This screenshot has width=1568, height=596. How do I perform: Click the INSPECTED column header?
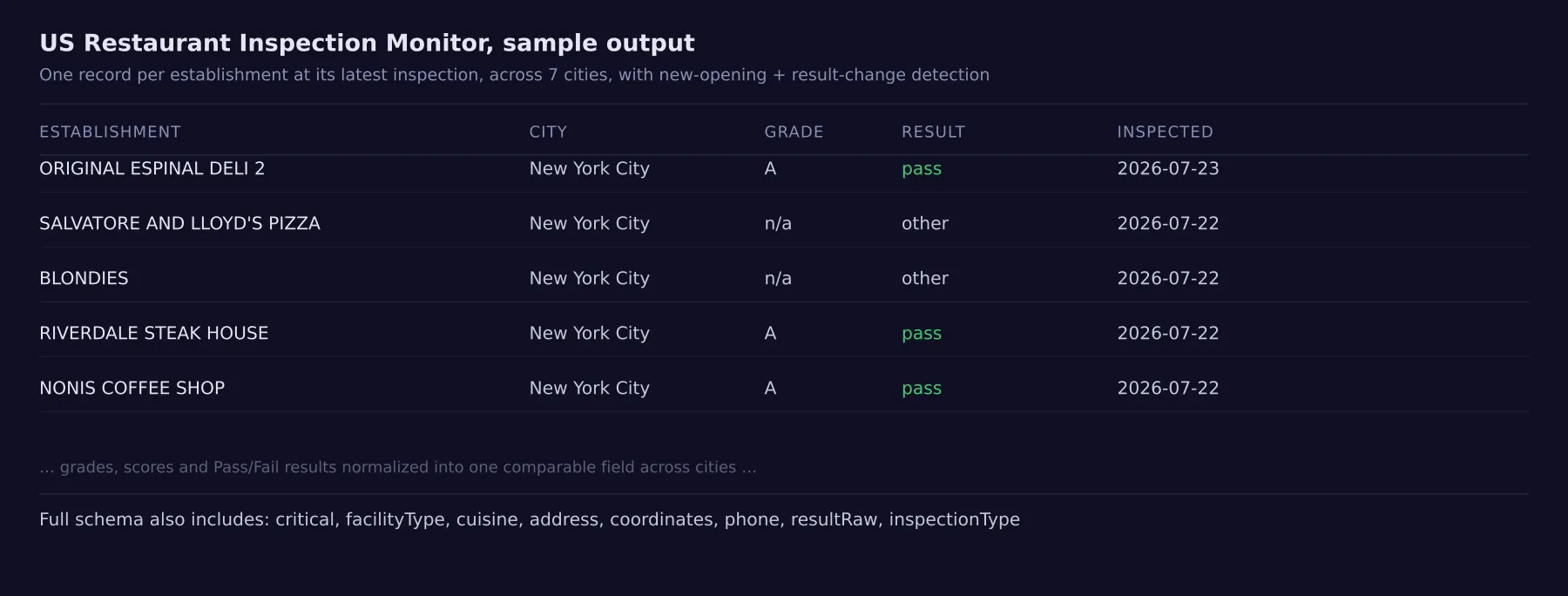click(1165, 132)
